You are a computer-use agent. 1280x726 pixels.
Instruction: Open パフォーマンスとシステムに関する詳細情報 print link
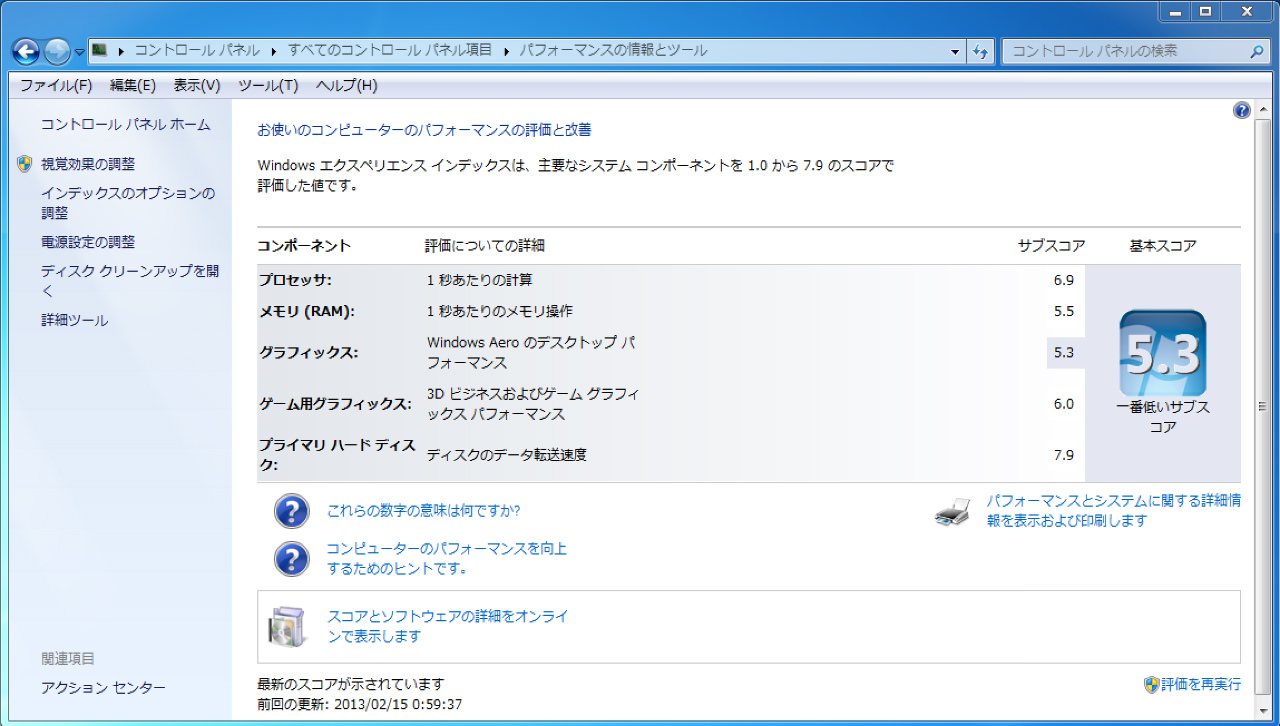[x=1114, y=511]
